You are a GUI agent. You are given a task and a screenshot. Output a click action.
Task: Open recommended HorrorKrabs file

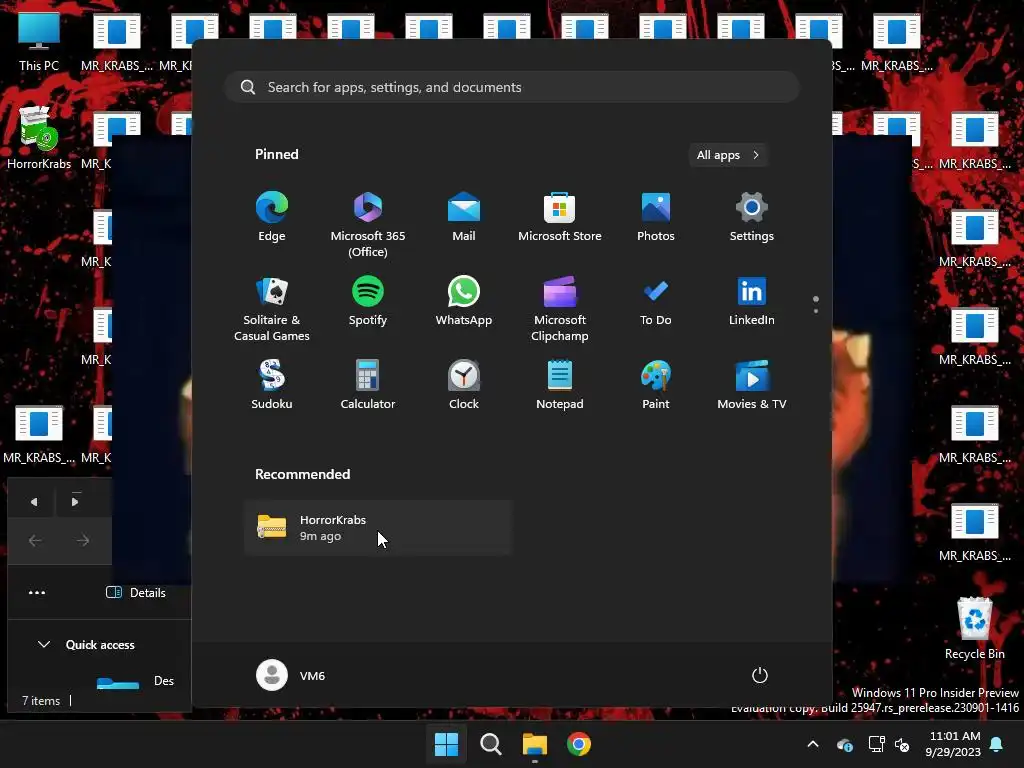[x=378, y=528]
